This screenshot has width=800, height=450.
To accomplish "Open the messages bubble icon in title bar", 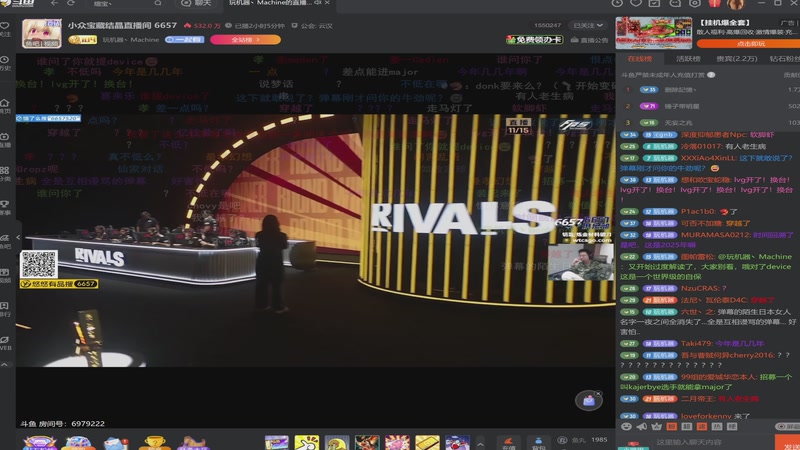I will 675,3.
